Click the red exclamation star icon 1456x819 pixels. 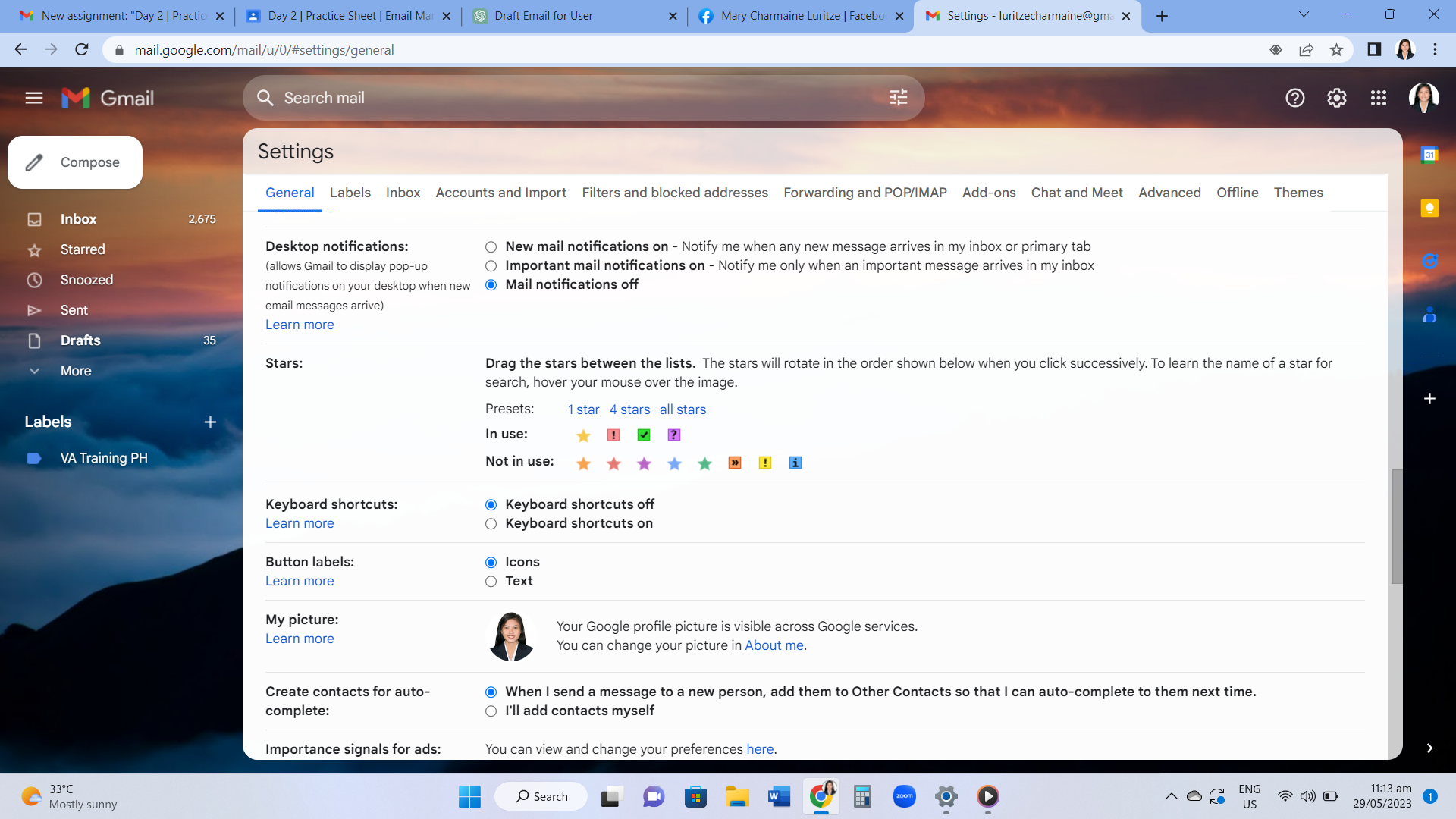(613, 435)
